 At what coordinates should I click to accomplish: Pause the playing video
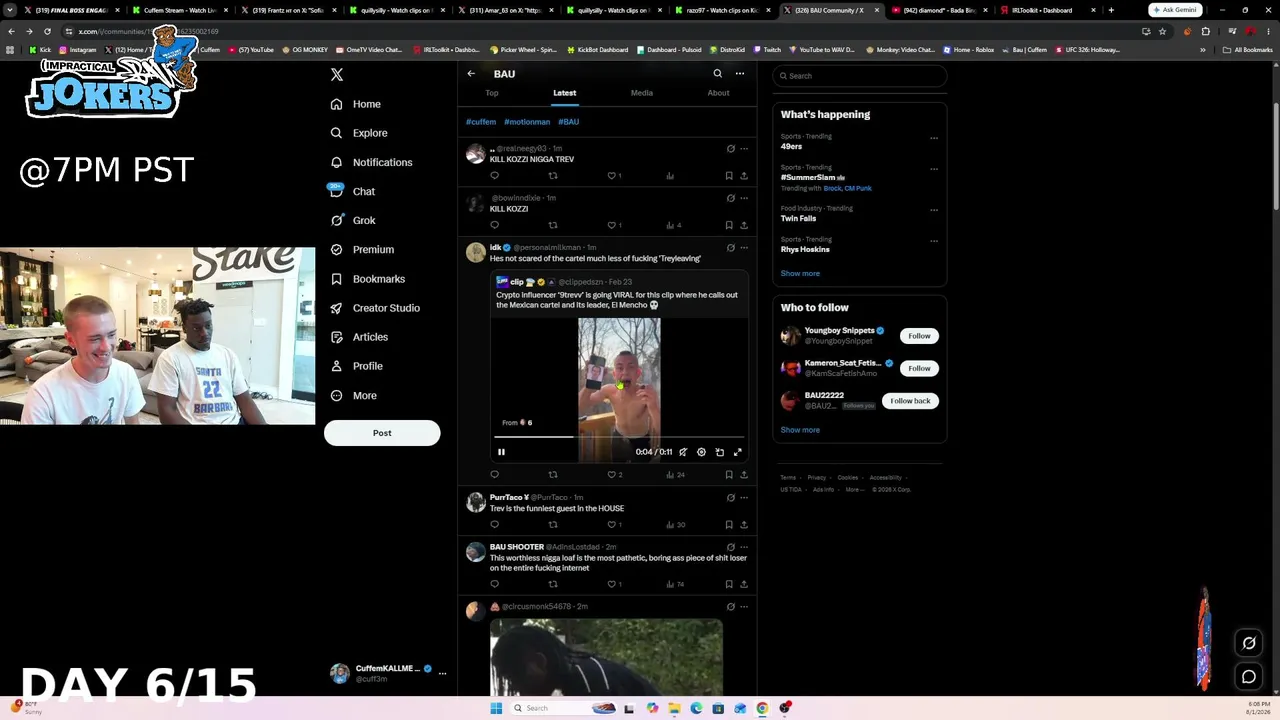point(502,452)
